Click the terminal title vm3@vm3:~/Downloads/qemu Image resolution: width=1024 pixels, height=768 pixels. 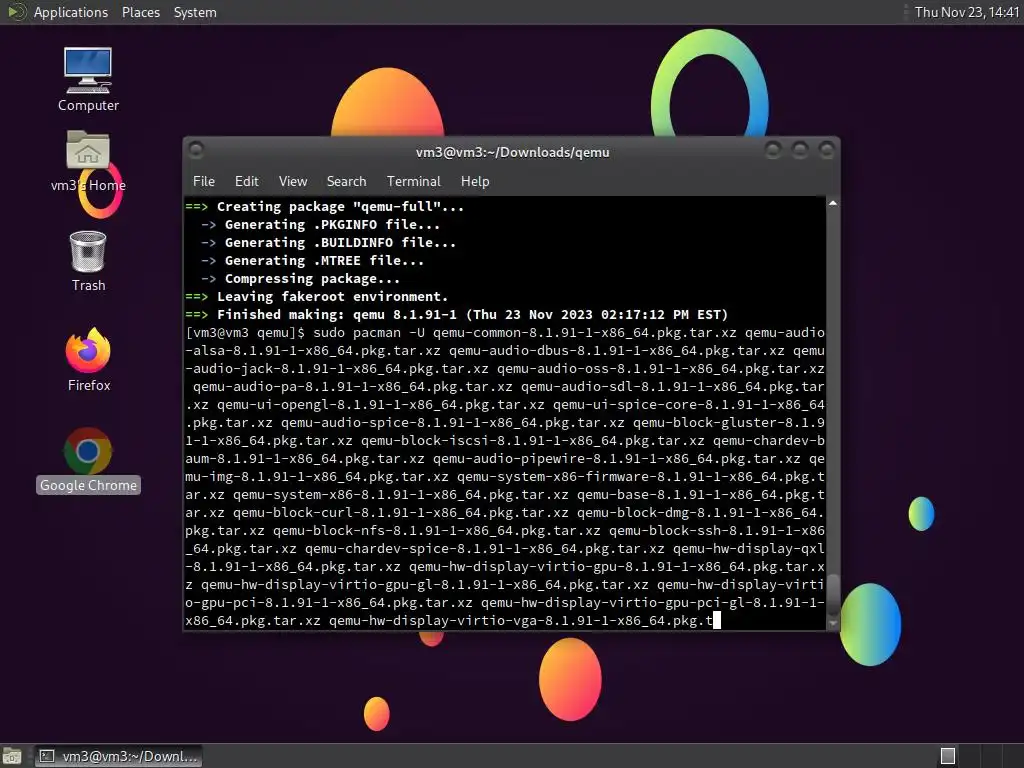513,152
